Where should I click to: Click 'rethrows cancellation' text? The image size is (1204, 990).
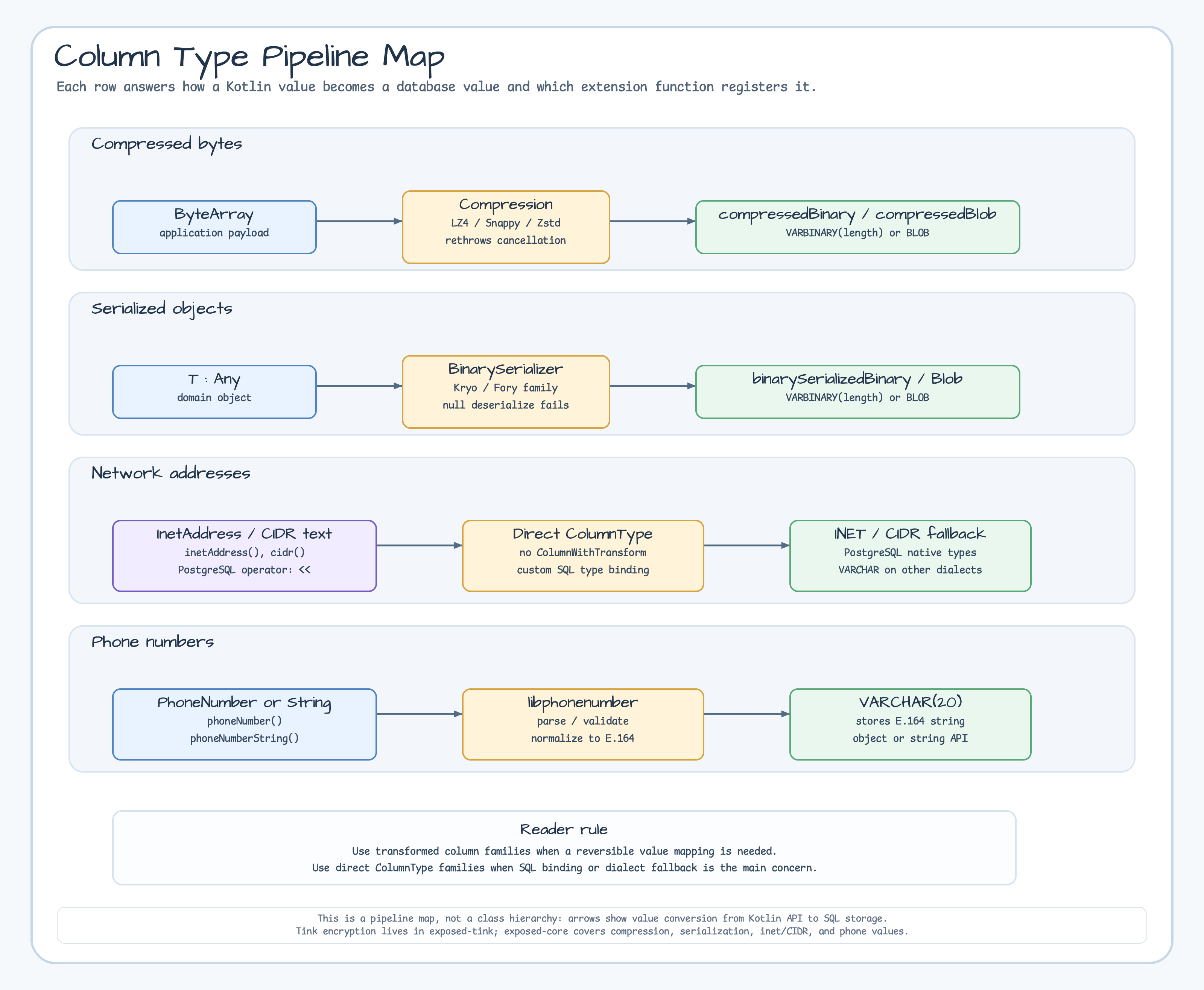(x=506, y=240)
